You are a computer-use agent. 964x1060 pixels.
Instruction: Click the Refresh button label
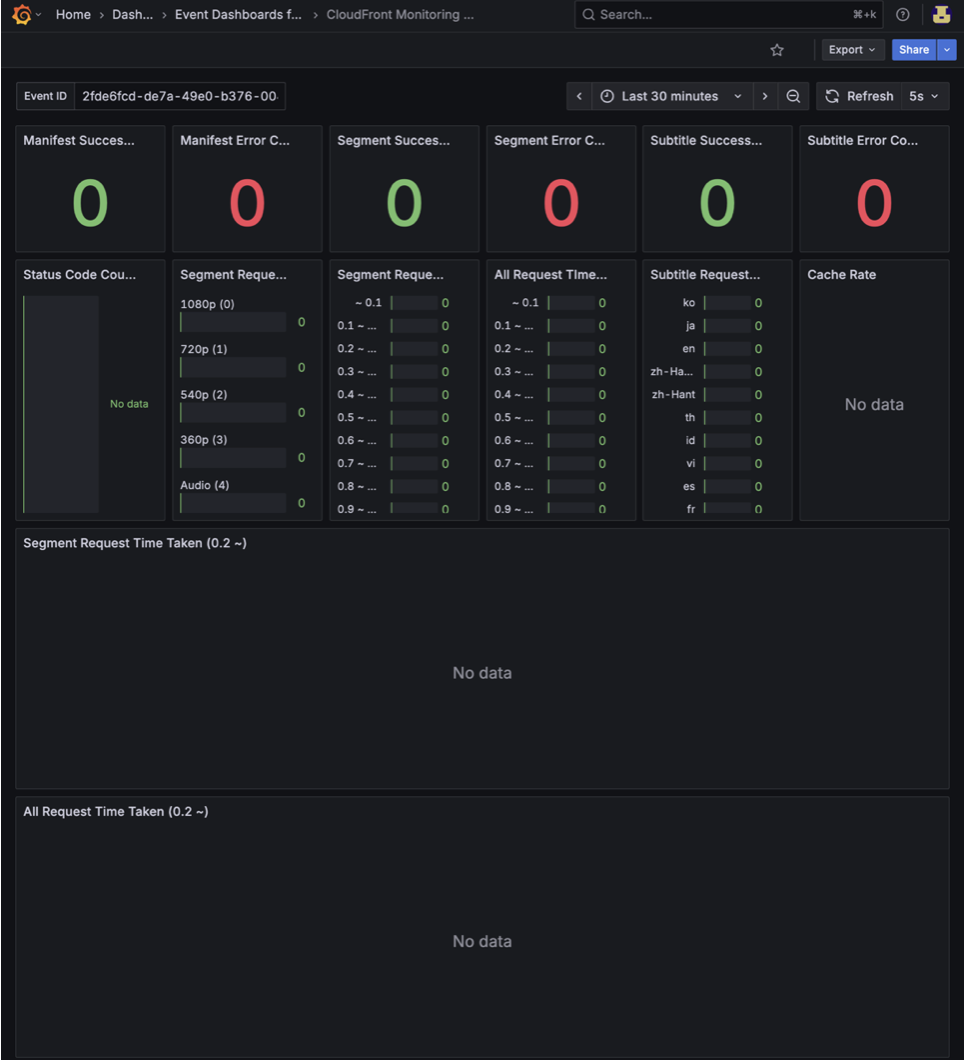[x=870, y=96]
